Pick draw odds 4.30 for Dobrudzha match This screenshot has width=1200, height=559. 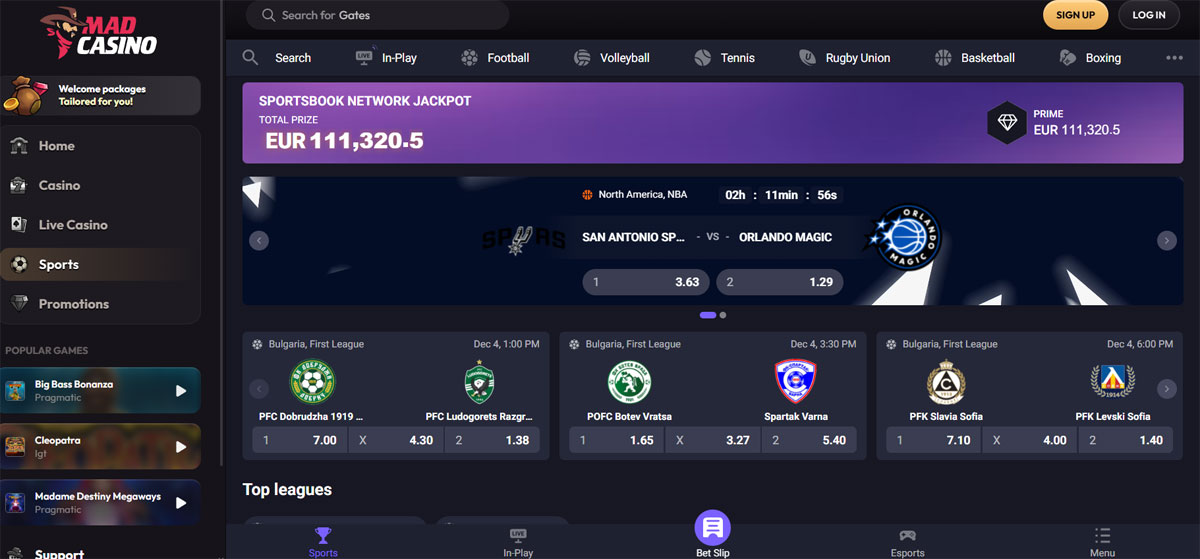click(397, 440)
